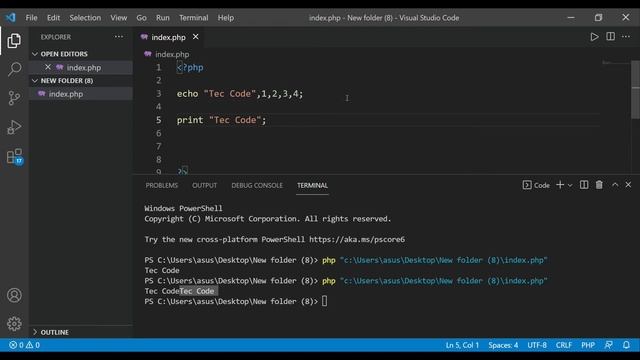
Task: Open the Run and Debug view
Action: tap(14, 127)
